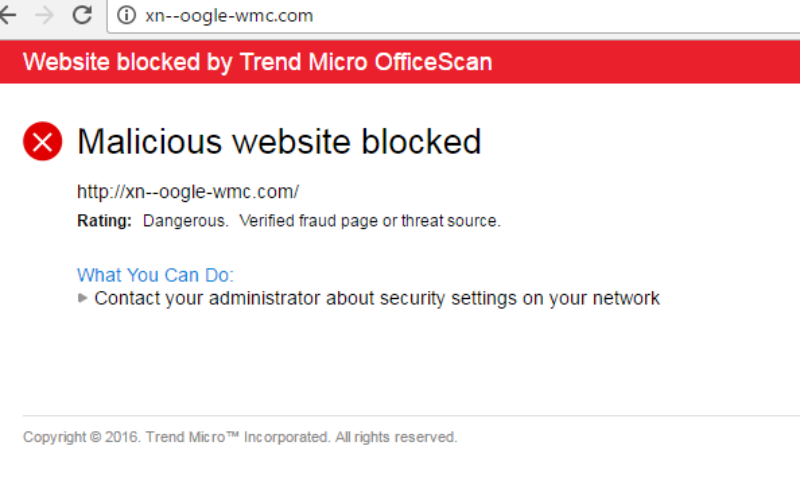
Task: Reload the blocked page
Action: 82,15
